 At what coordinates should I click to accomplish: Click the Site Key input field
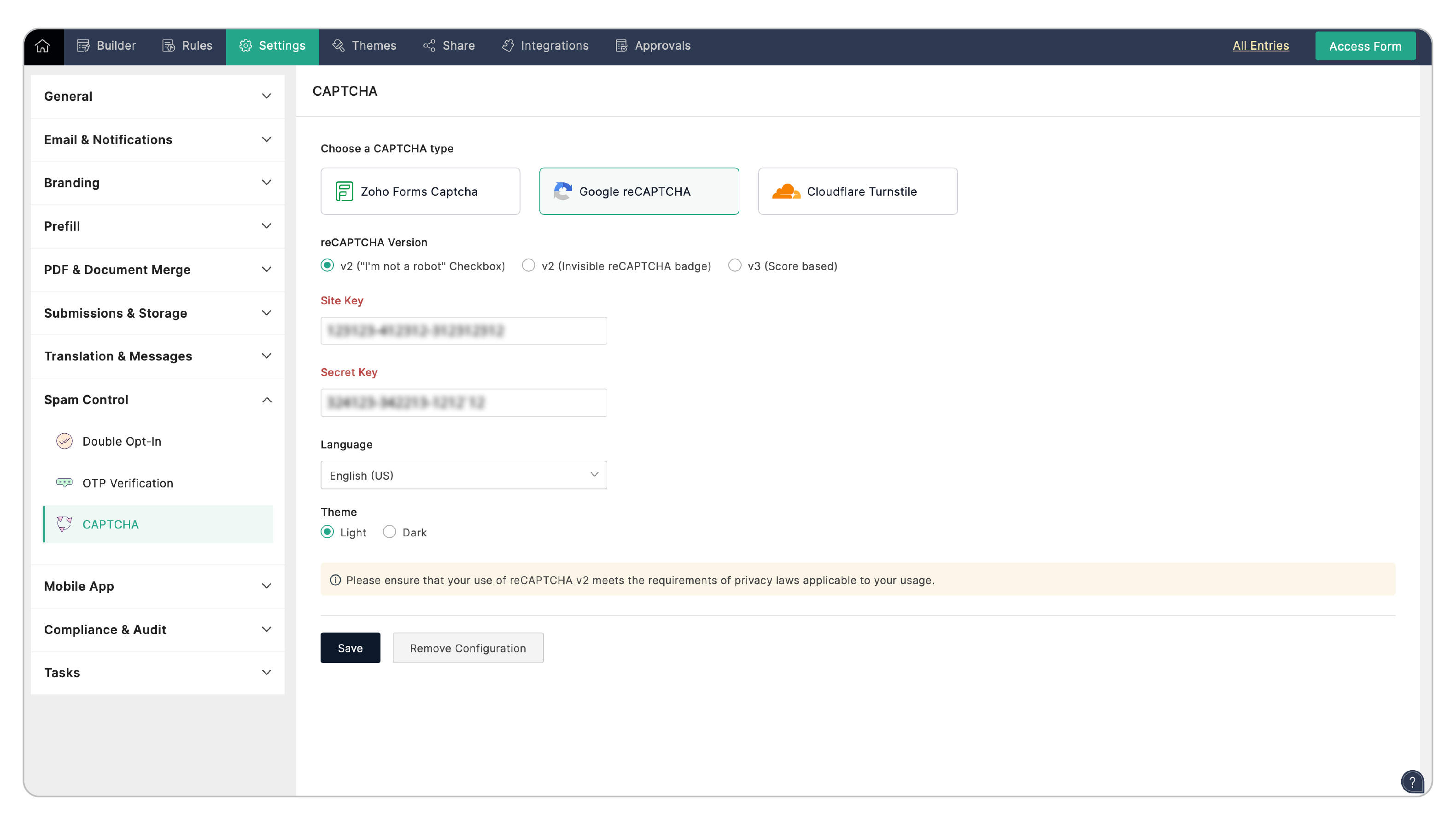pos(463,331)
